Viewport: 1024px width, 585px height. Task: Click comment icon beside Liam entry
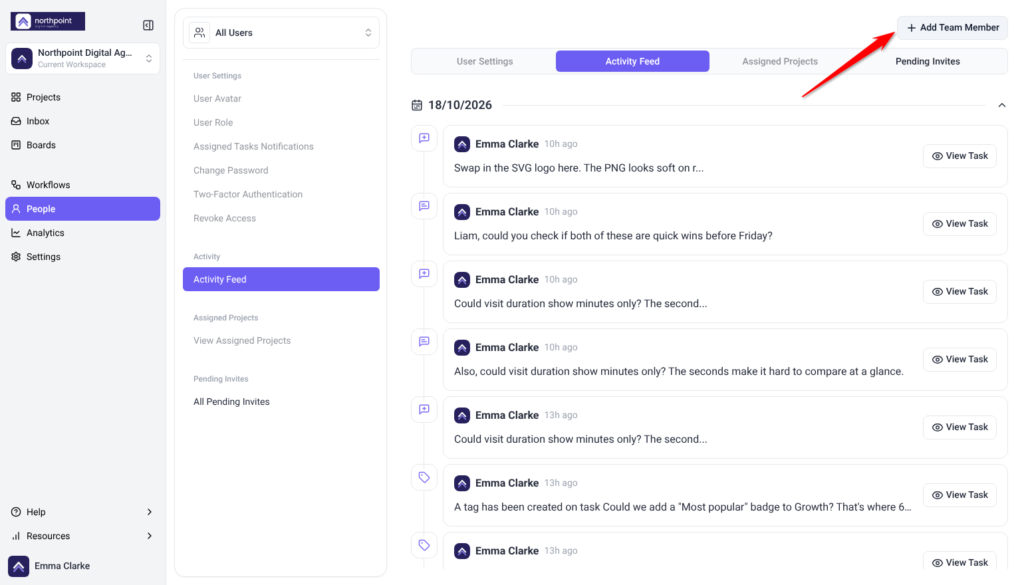[424, 206]
